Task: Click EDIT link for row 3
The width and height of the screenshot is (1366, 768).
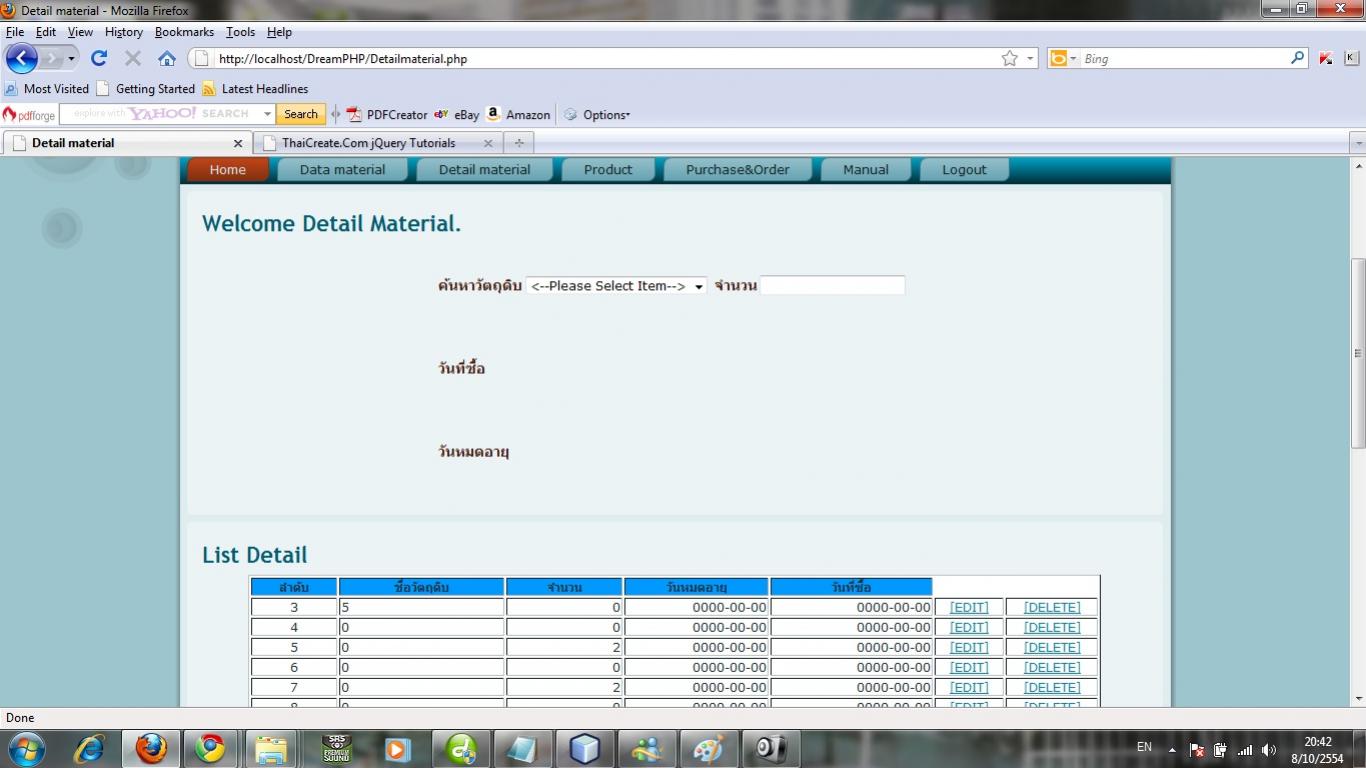Action: (x=969, y=607)
